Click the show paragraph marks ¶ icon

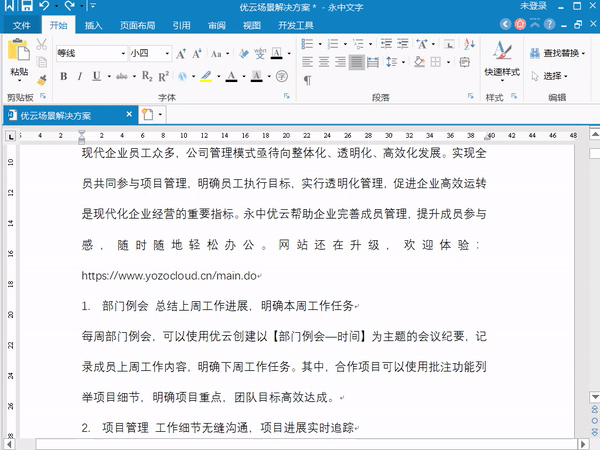(x=308, y=79)
